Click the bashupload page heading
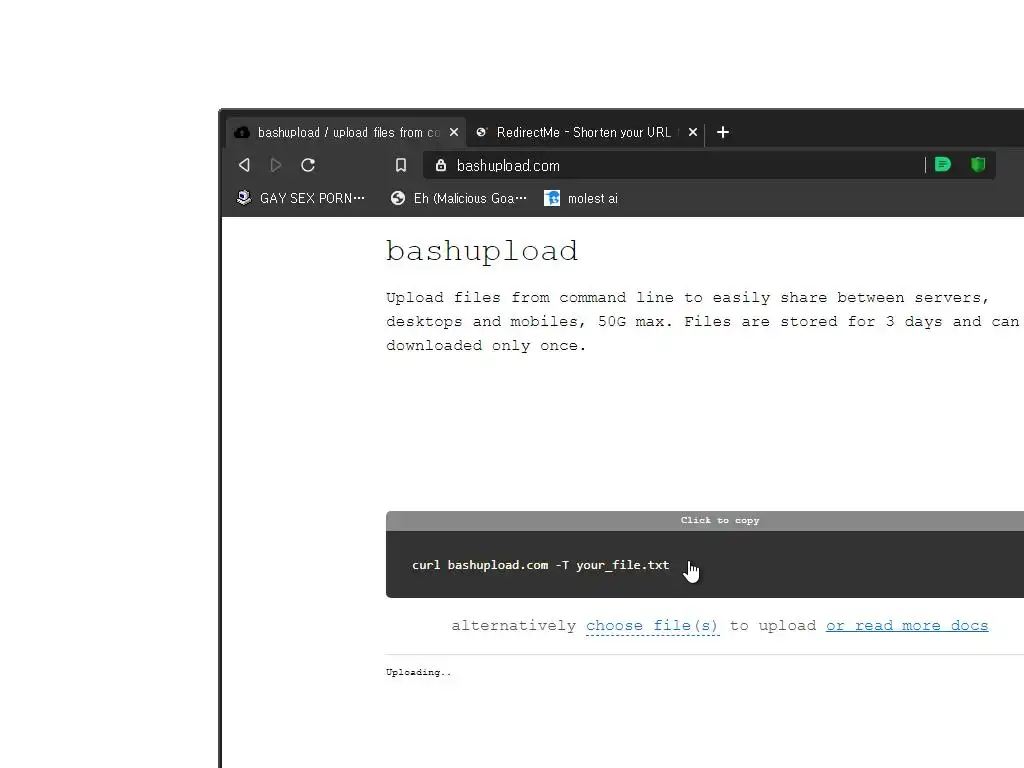1024x768 pixels. tap(482, 251)
